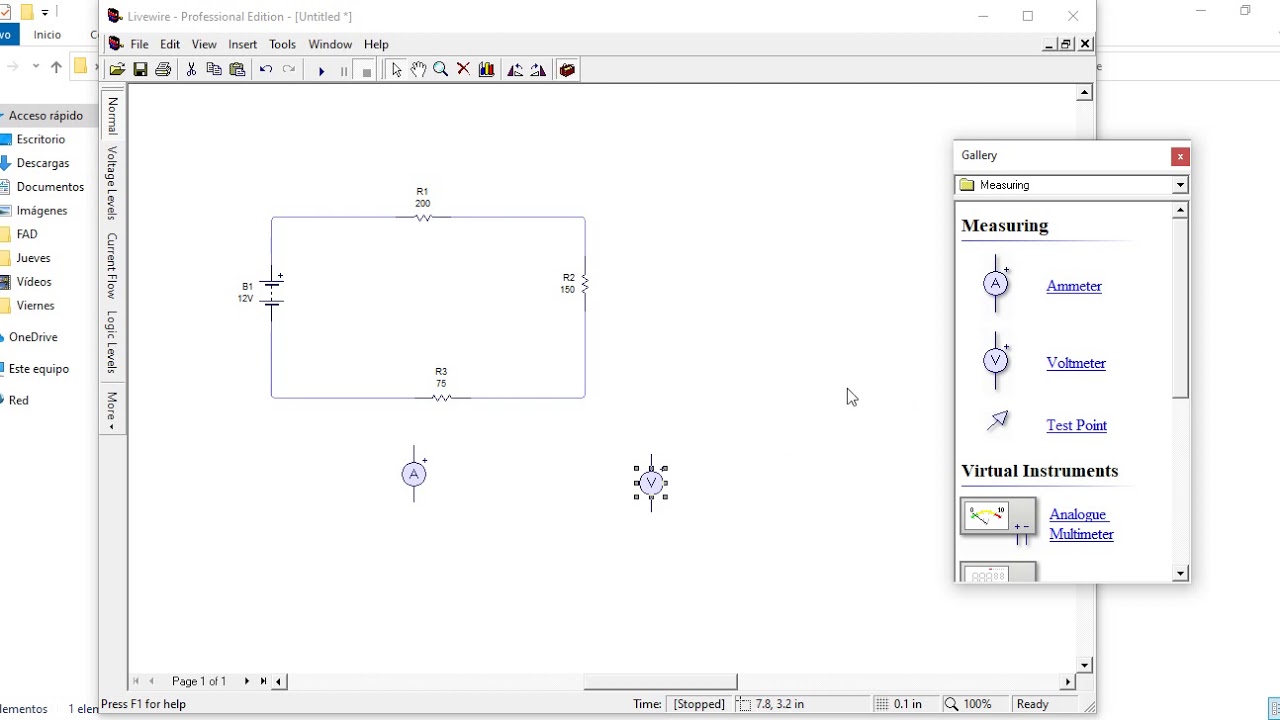Select the hand pan tool
This screenshot has width=1280, height=720.
[x=418, y=70]
